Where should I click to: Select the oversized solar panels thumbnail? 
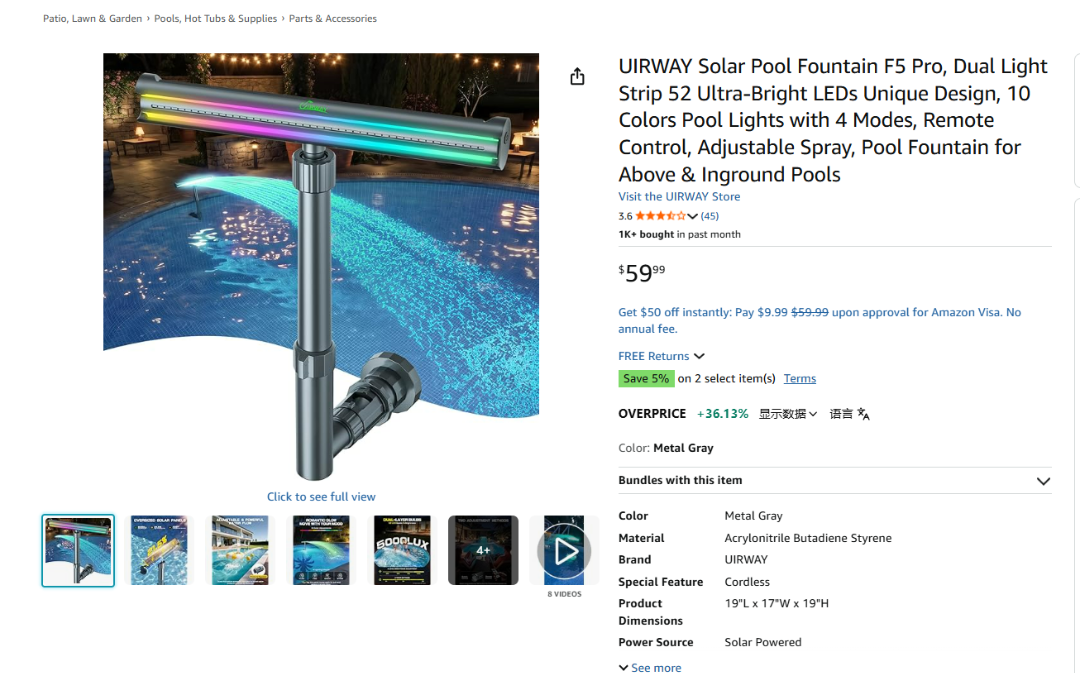159,550
